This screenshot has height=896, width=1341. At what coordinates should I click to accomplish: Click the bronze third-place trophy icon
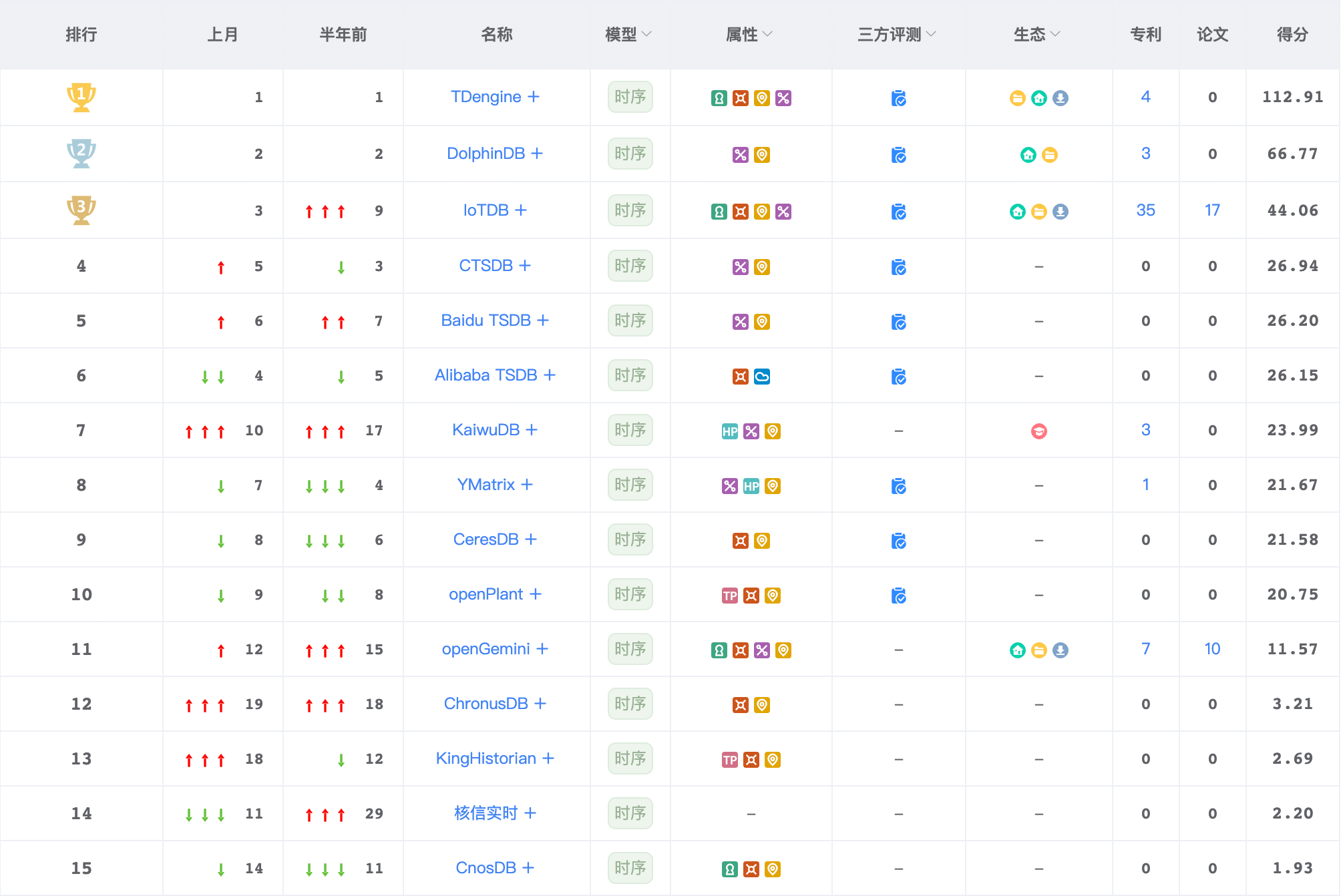[x=81, y=210]
